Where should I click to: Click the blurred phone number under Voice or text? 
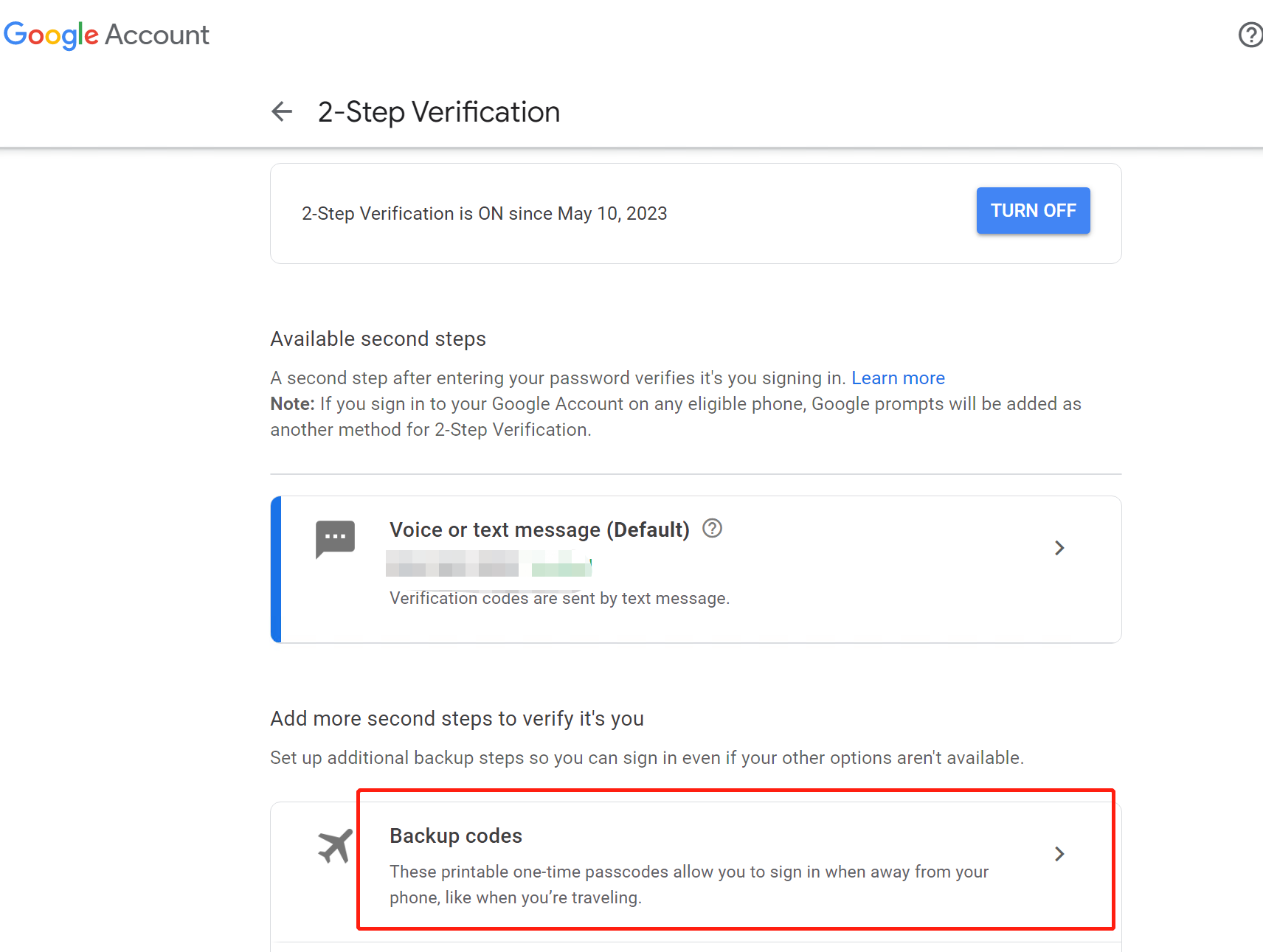[x=488, y=569]
